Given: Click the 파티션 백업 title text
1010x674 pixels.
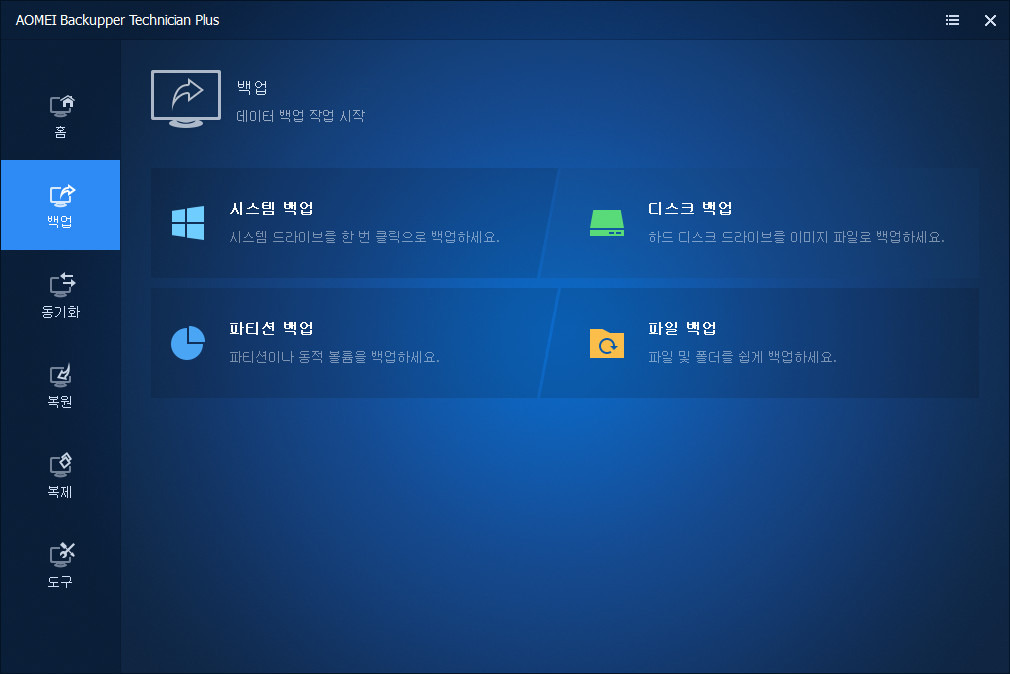Looking at the screenshot, I should pos(271,328).
